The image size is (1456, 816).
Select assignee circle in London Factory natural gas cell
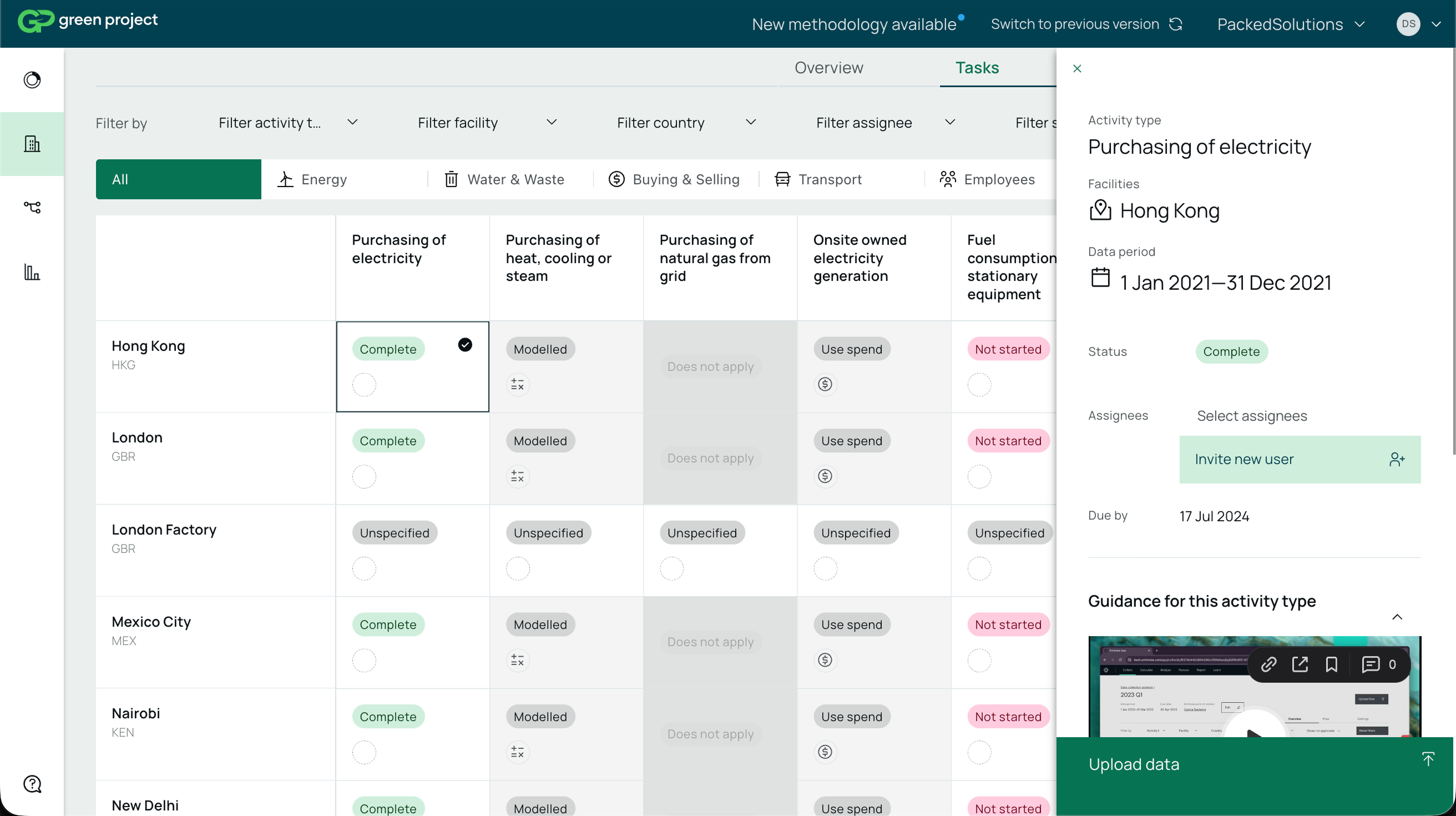(671, 568)
